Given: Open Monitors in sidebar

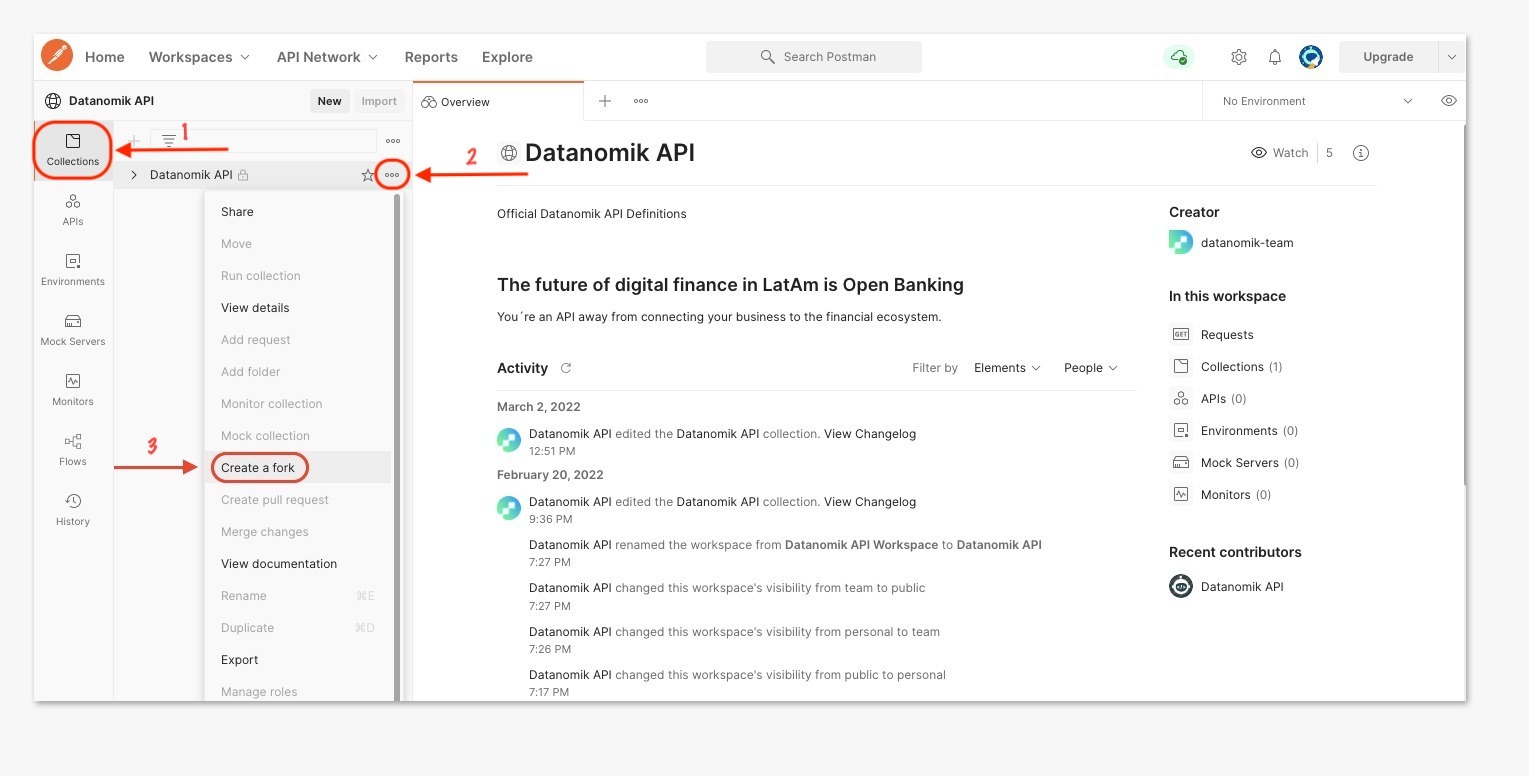Looking at the screenshot, I should point(73,390).
